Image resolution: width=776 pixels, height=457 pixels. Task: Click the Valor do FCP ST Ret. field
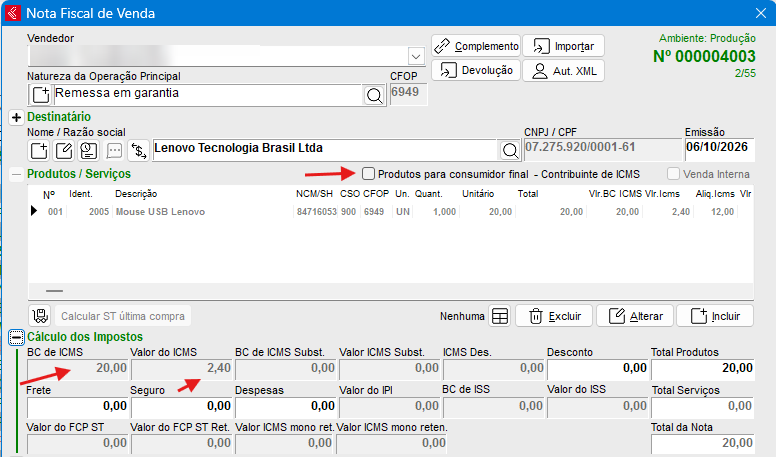point(182,444)
